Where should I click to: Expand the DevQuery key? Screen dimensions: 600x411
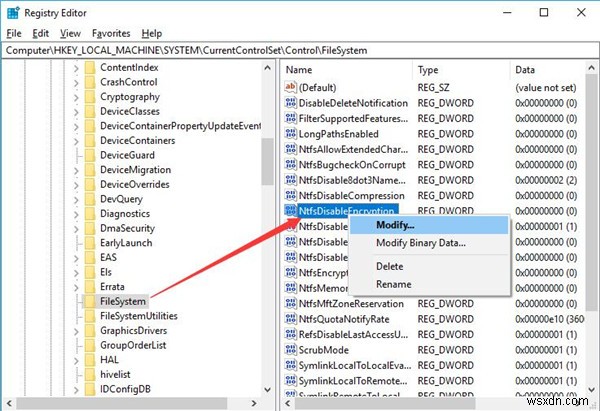(76, 199)
